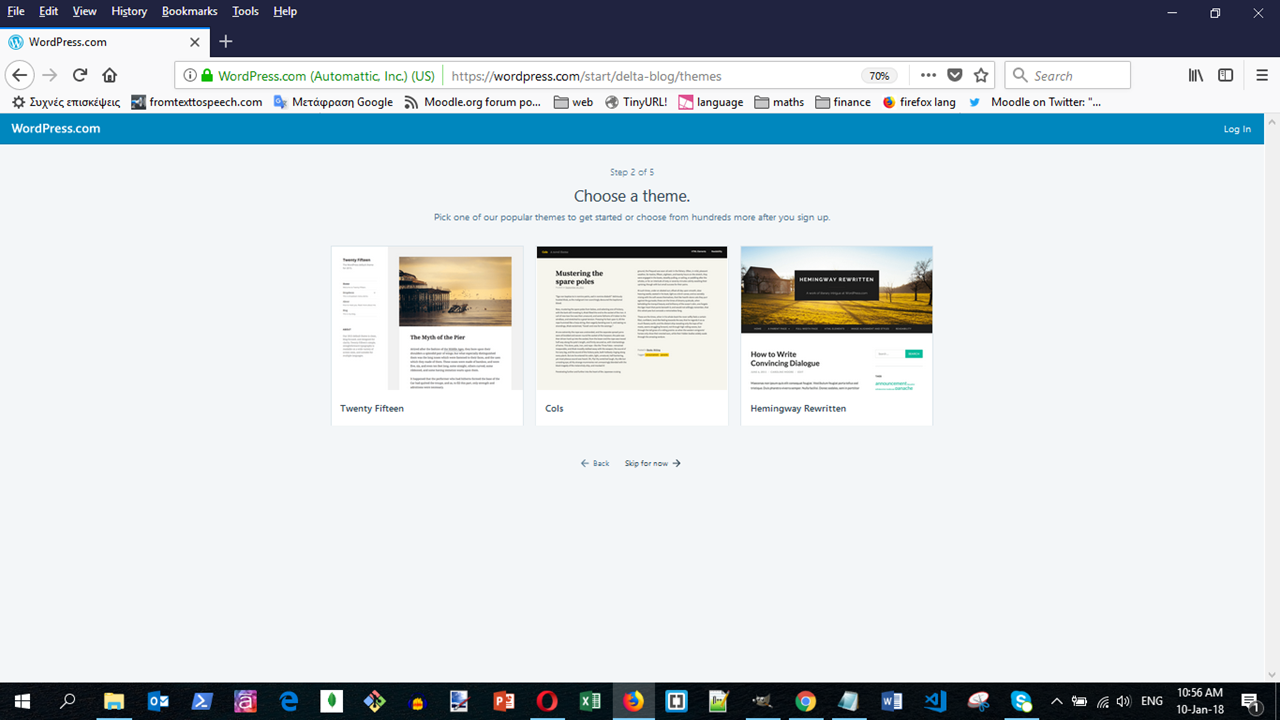Image resolution: width=1280 pixels, height=720 pixels.
Task: Click the green padlock security icon
Action: pos(207,75)
